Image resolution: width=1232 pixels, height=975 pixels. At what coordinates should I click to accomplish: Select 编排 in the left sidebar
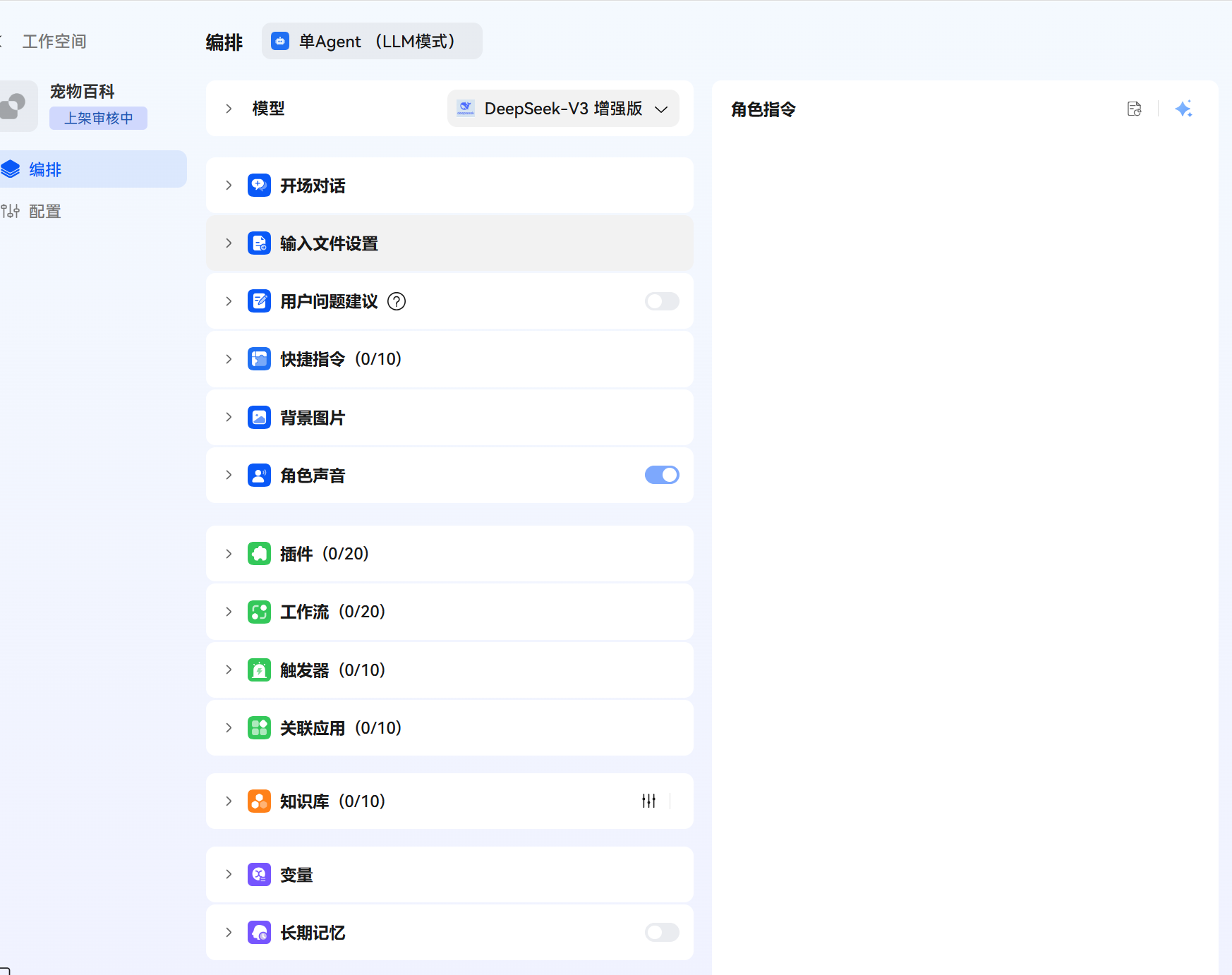[45, 169]
